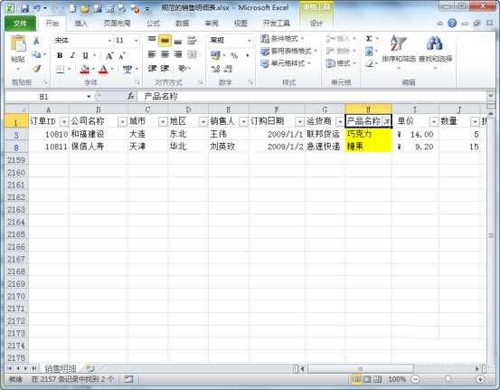The width and height of the screenshot is (500, 390).
Task: Click the cells Format button
Action: point(341,63)
